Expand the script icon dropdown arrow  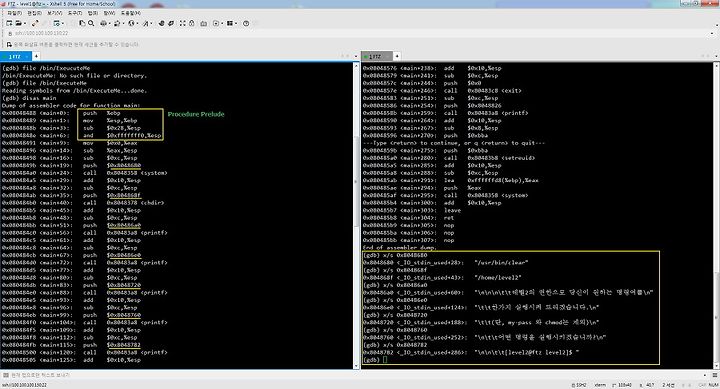coord(222,23)
